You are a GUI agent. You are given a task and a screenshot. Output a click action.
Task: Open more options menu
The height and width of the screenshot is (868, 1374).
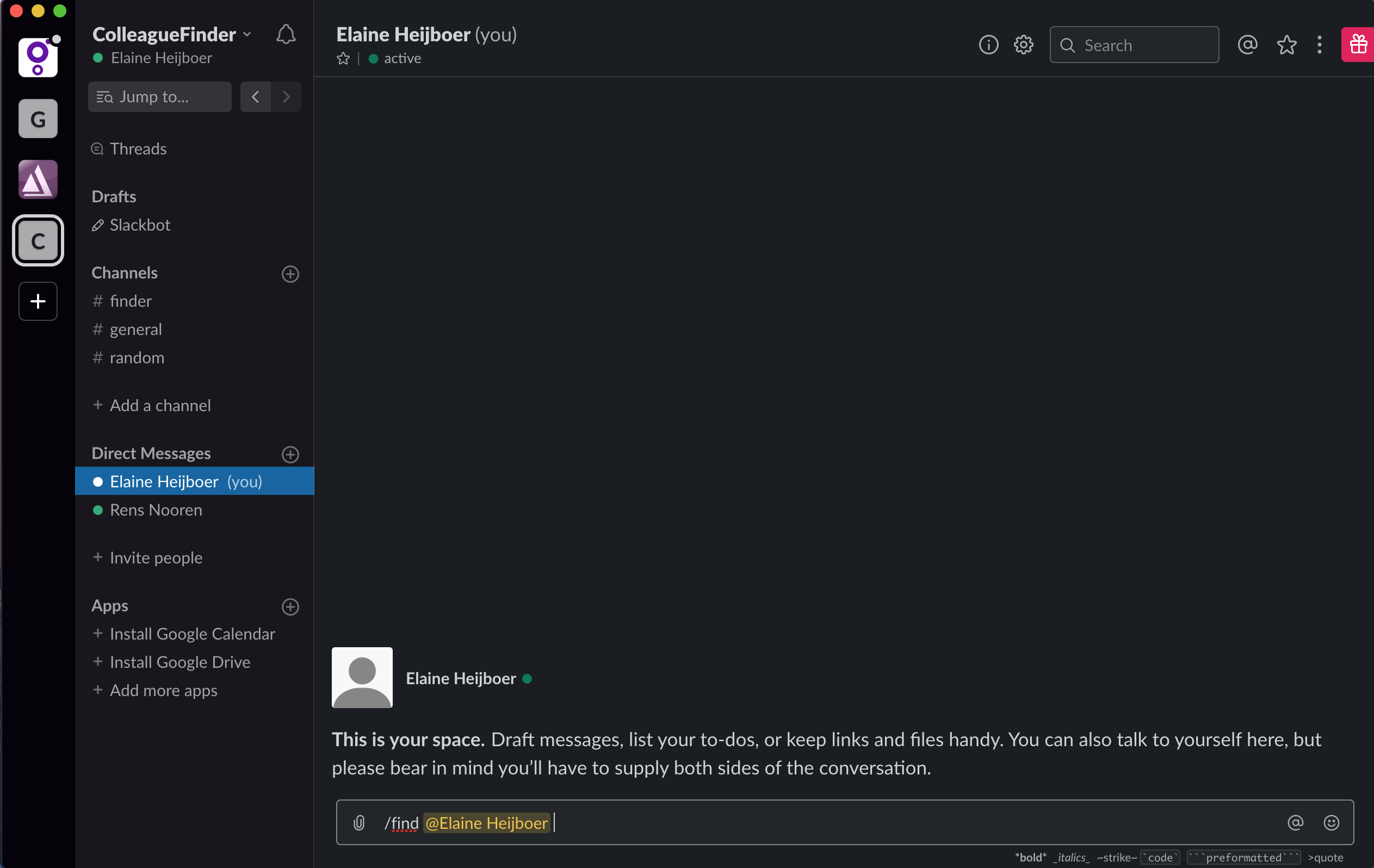click(1319, 45)
